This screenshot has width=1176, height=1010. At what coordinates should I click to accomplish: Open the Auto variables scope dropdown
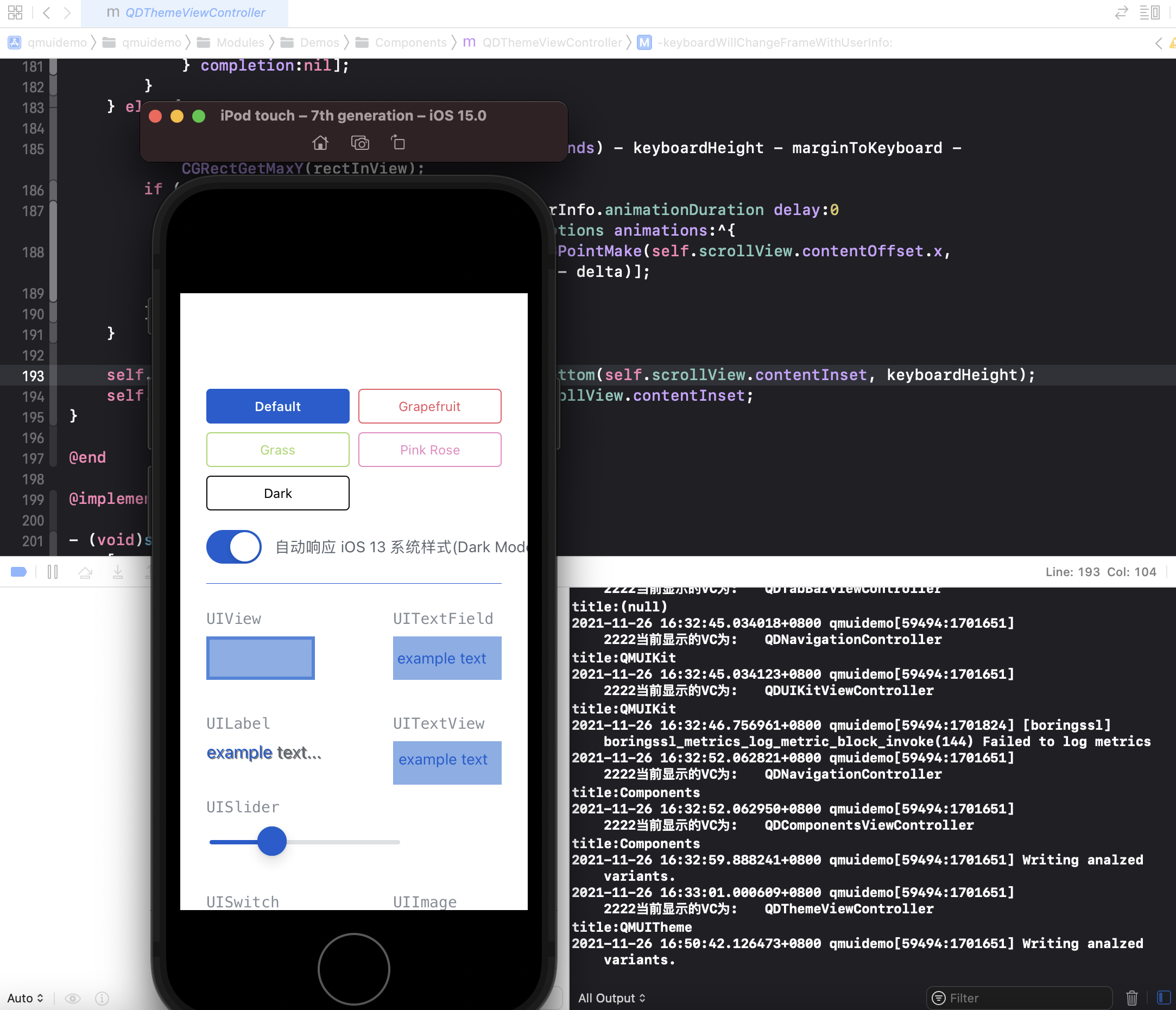[x=25, y=998]
